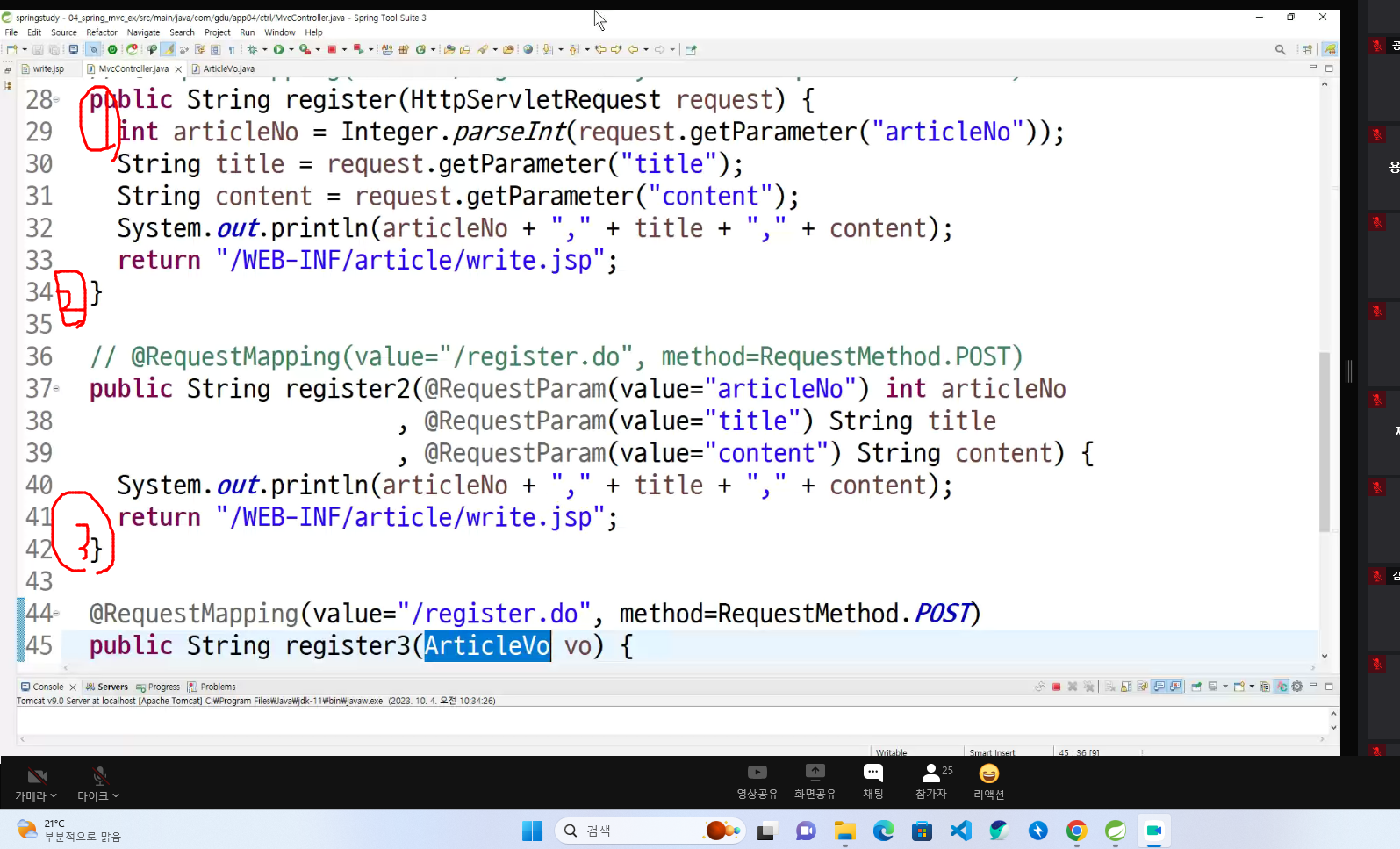Open the Problems view tab
This screenshot has height=849, width=1400.
(212, 687)
